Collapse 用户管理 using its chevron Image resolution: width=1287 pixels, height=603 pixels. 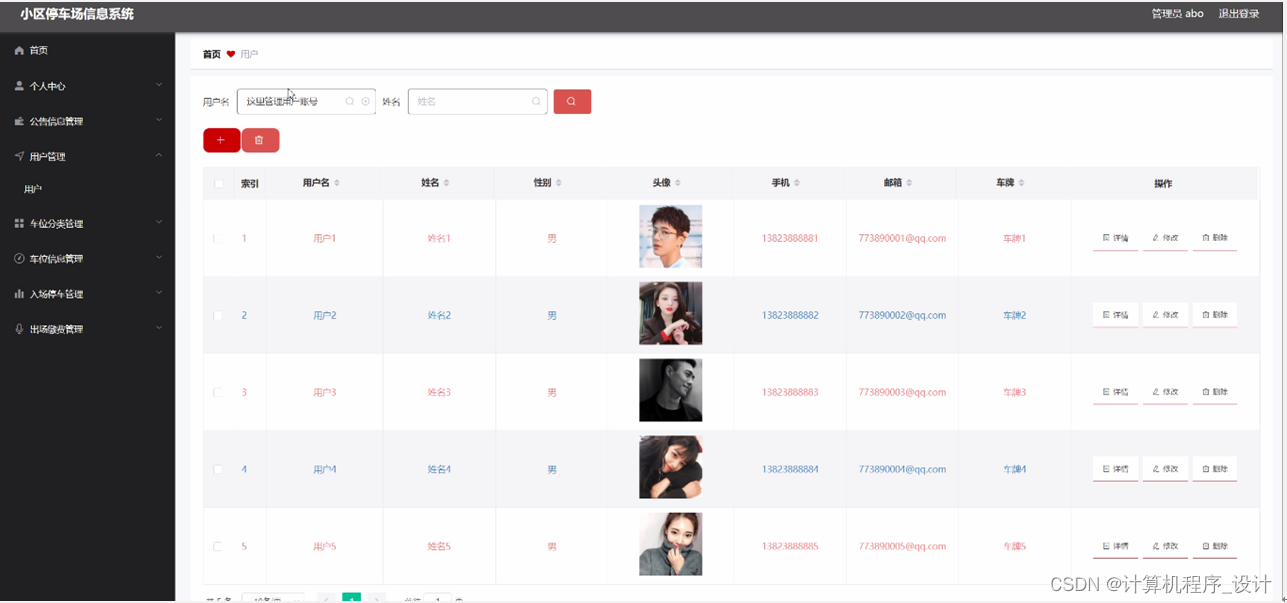pyautogui.click(x=159, y=155)
